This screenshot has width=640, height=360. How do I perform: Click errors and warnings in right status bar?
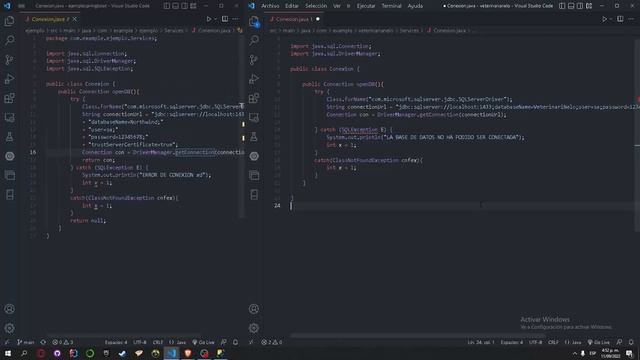tap(271, 342)
